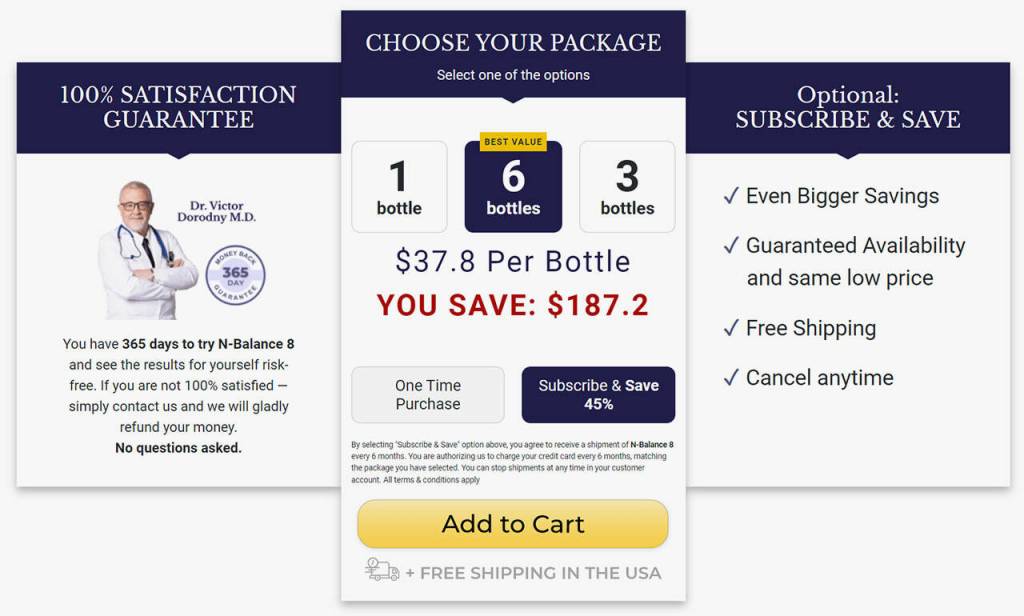Select the 1 bottle package
The width and height of the screenshot is (1024, 616).
click(x=399, y=187)
